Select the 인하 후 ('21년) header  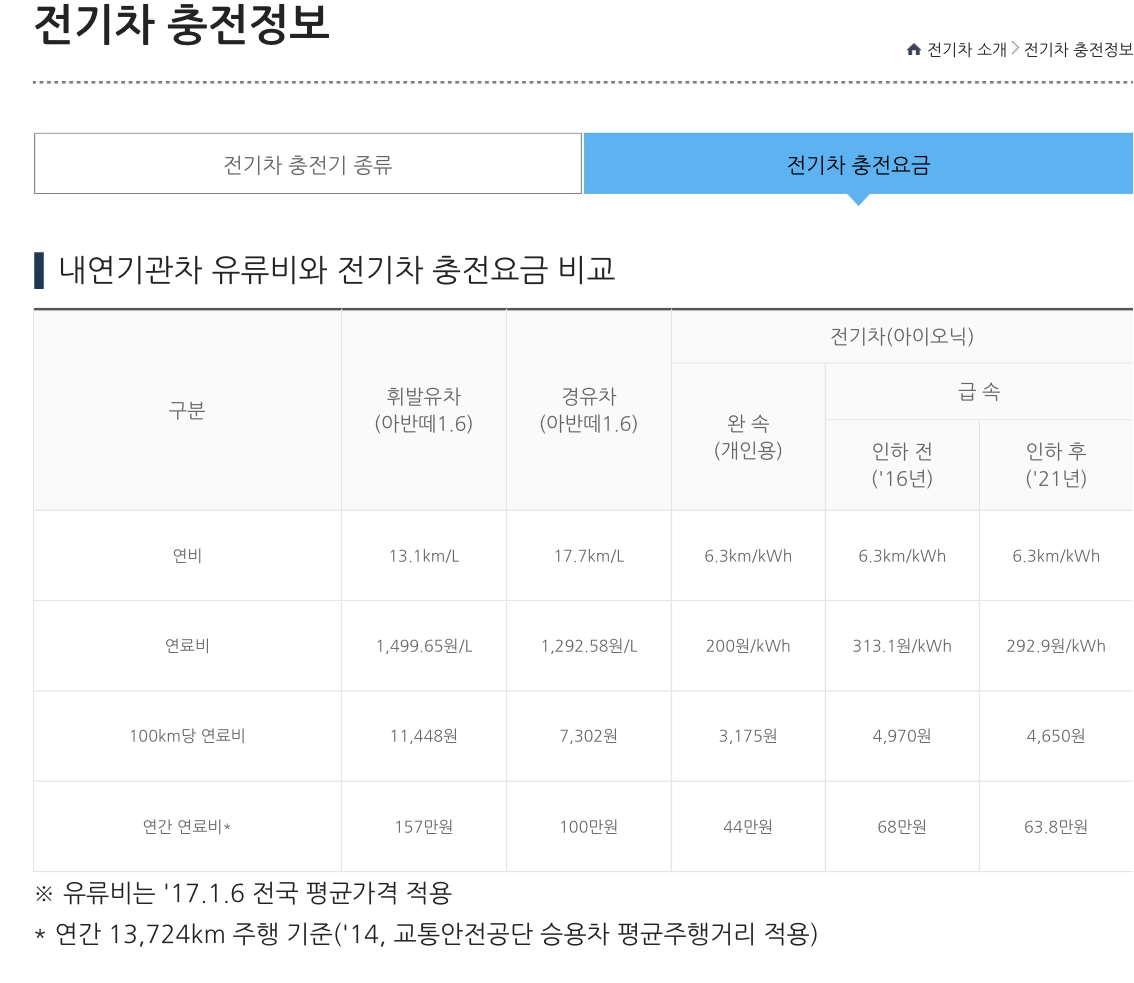tap(1056, 465)
